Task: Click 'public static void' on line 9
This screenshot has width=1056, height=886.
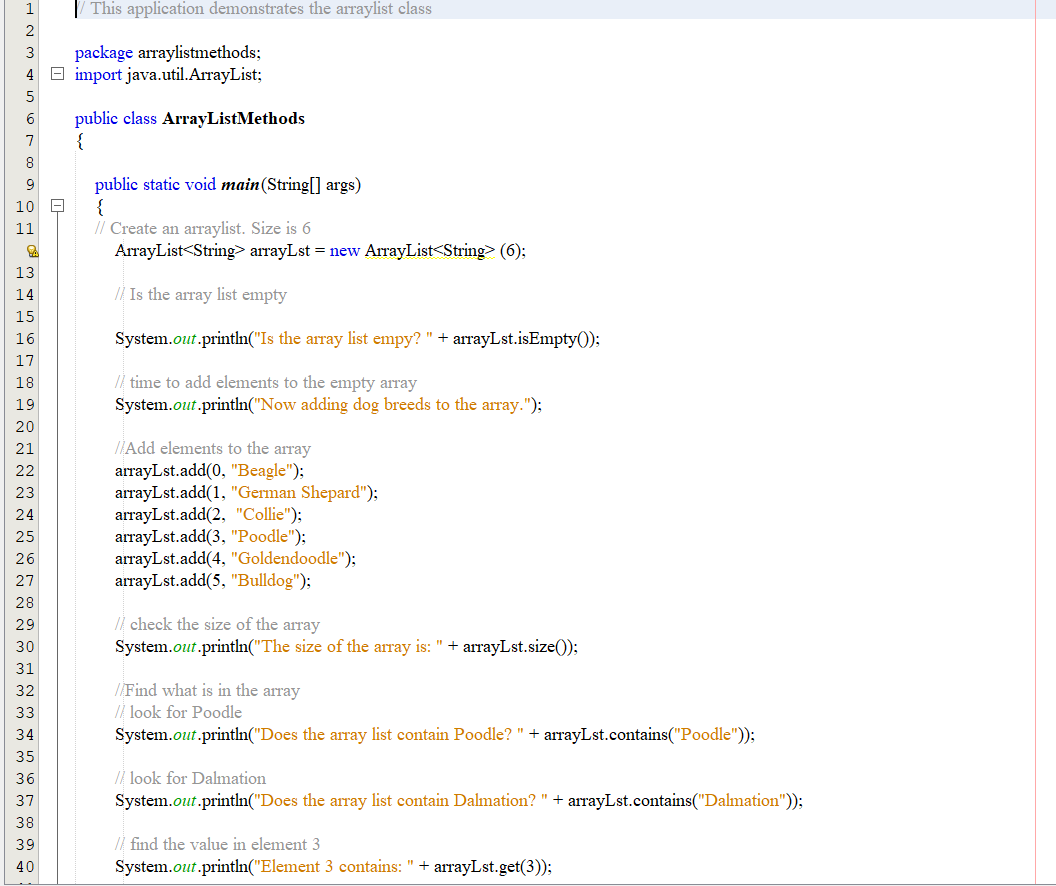Action: [156, 184]
